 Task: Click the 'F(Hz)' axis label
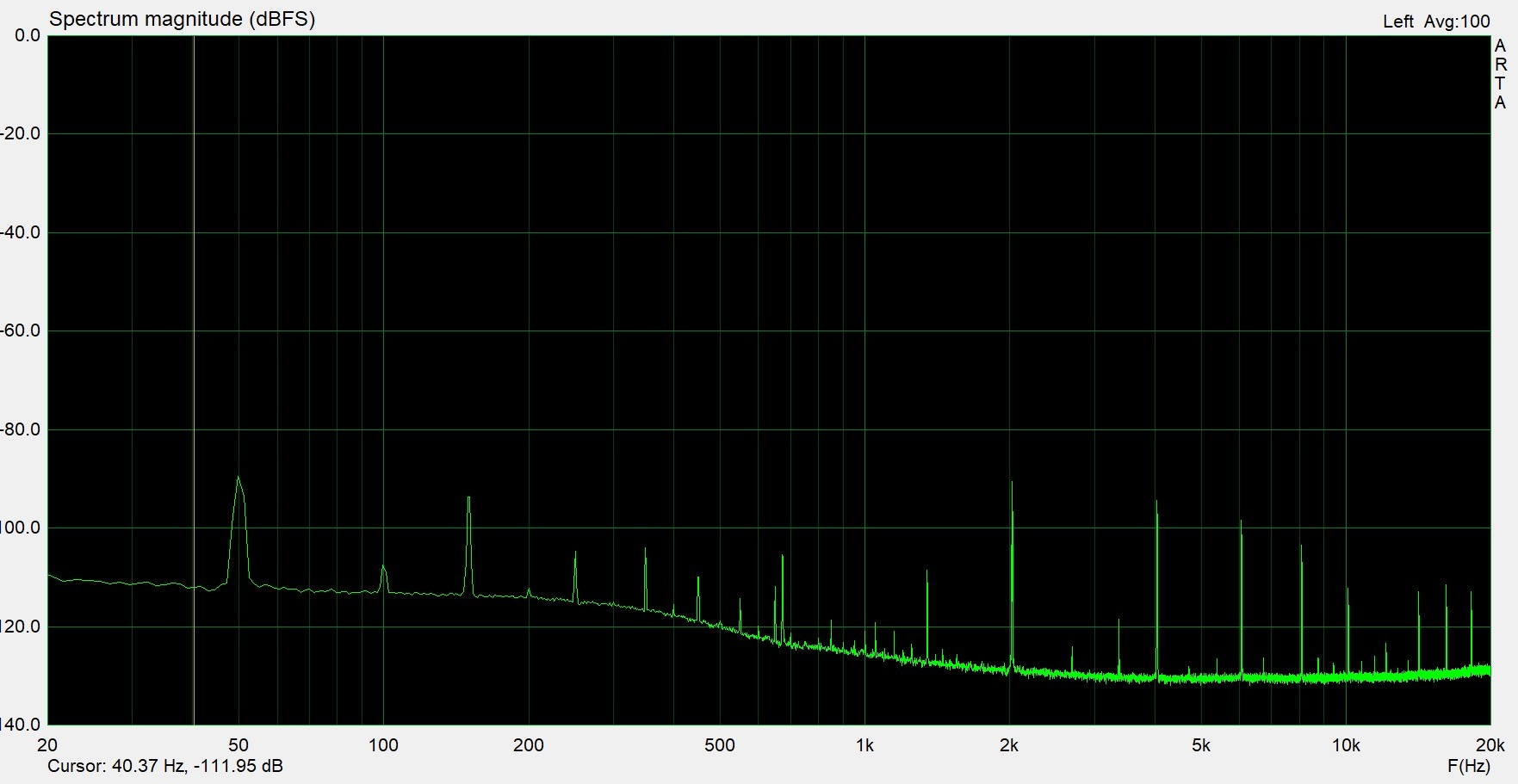click(x=1469, y=766)
